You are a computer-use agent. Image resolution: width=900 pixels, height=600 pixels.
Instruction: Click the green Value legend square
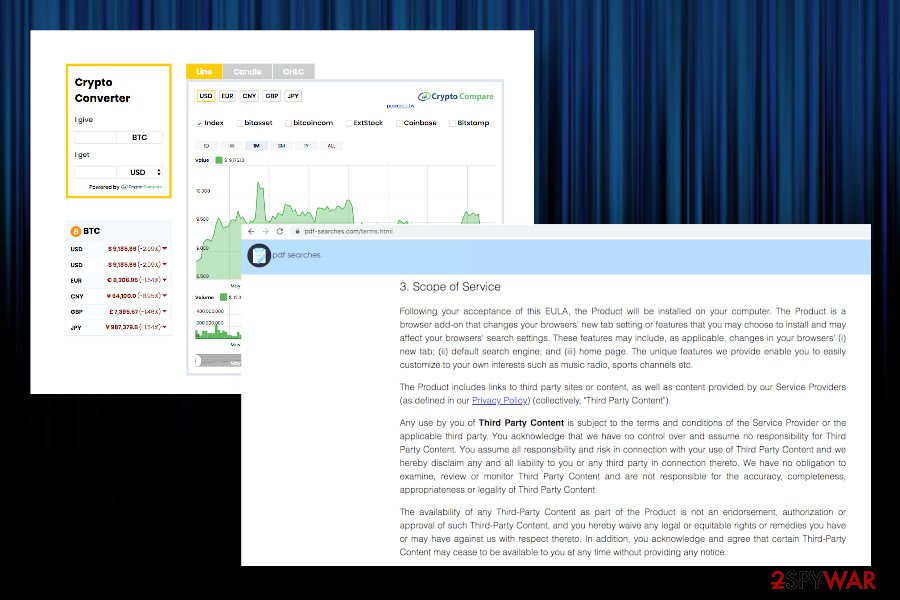pos(219,160)
